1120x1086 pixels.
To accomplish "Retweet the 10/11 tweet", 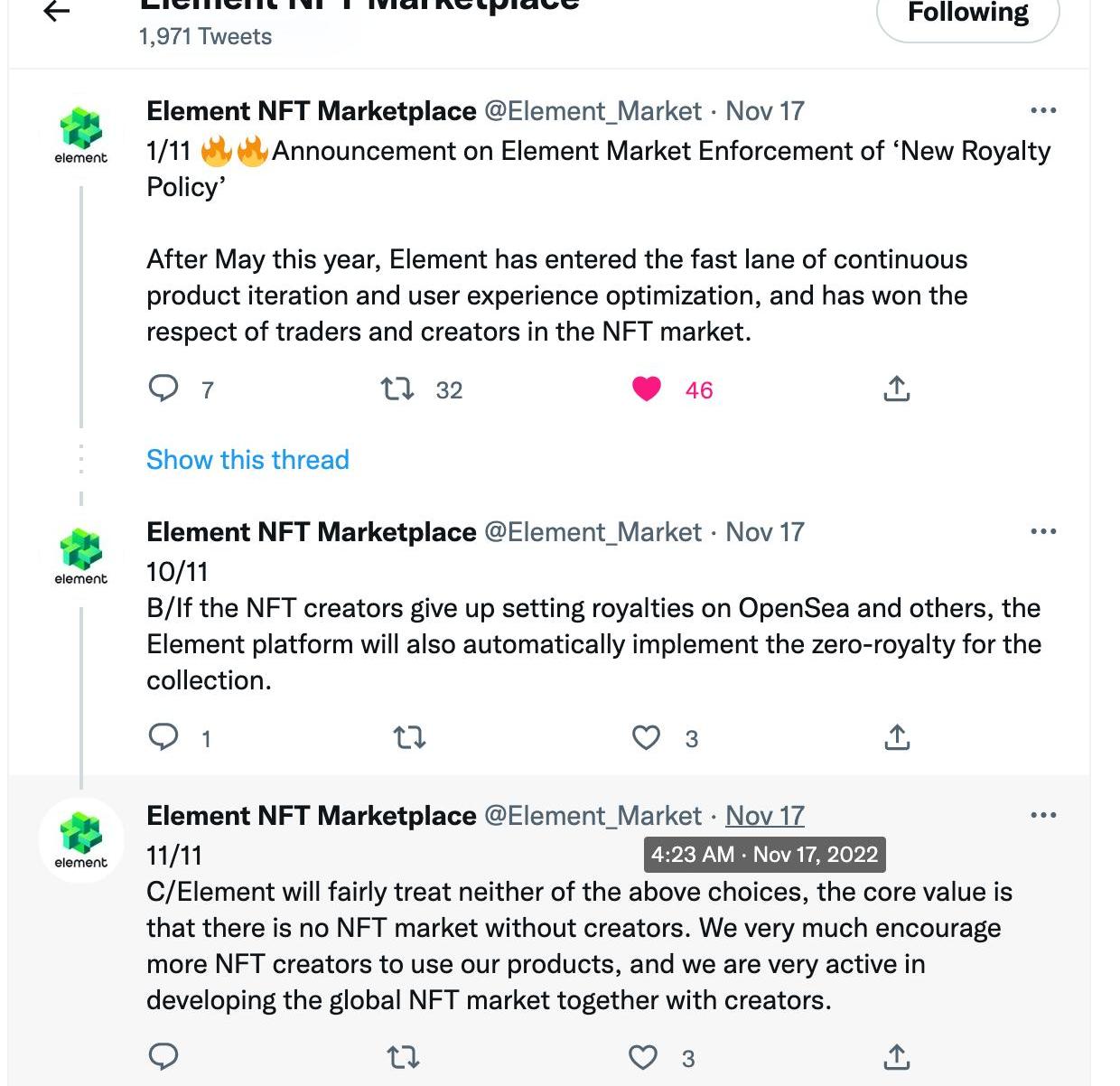I will [410, 738].
